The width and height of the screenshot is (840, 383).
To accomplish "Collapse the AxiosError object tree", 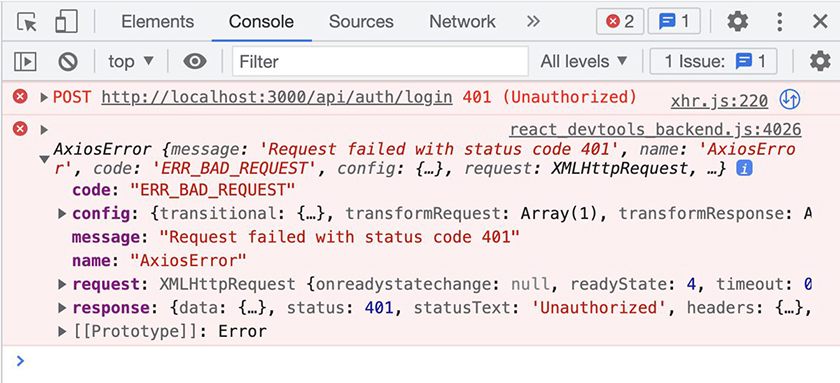I will coord(45,159).
